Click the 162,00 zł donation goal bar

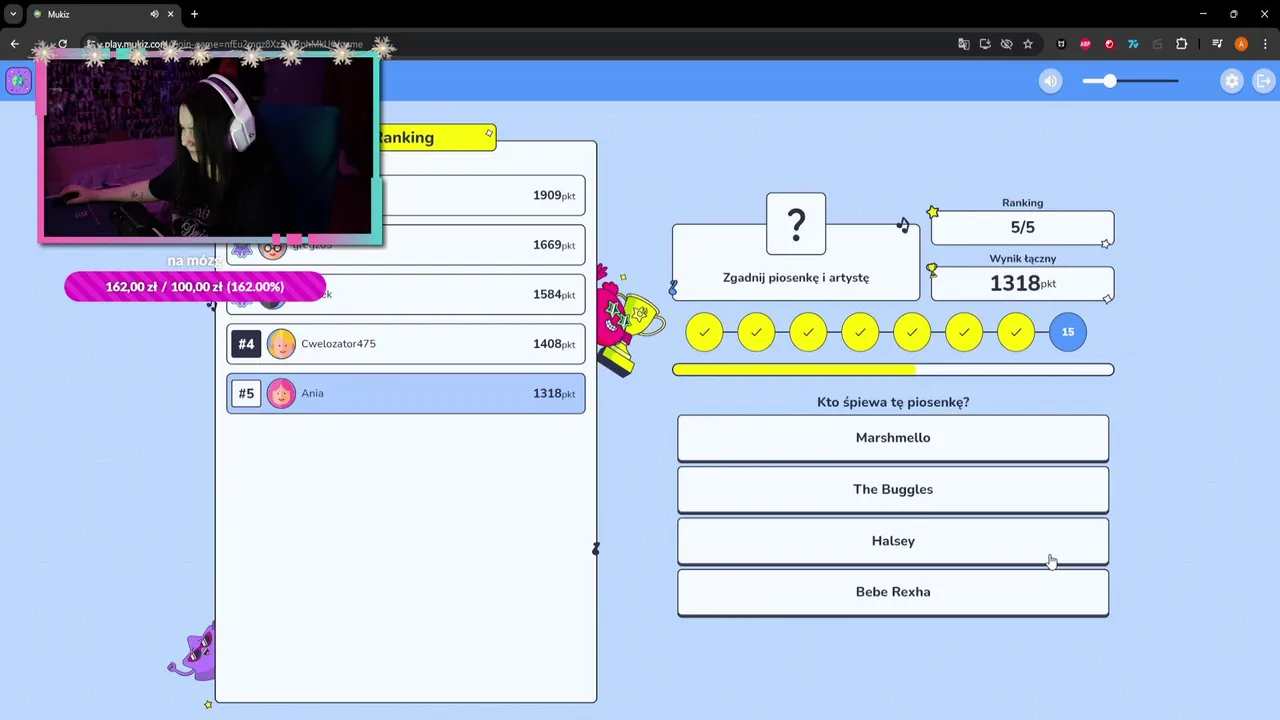coord(195,287)
